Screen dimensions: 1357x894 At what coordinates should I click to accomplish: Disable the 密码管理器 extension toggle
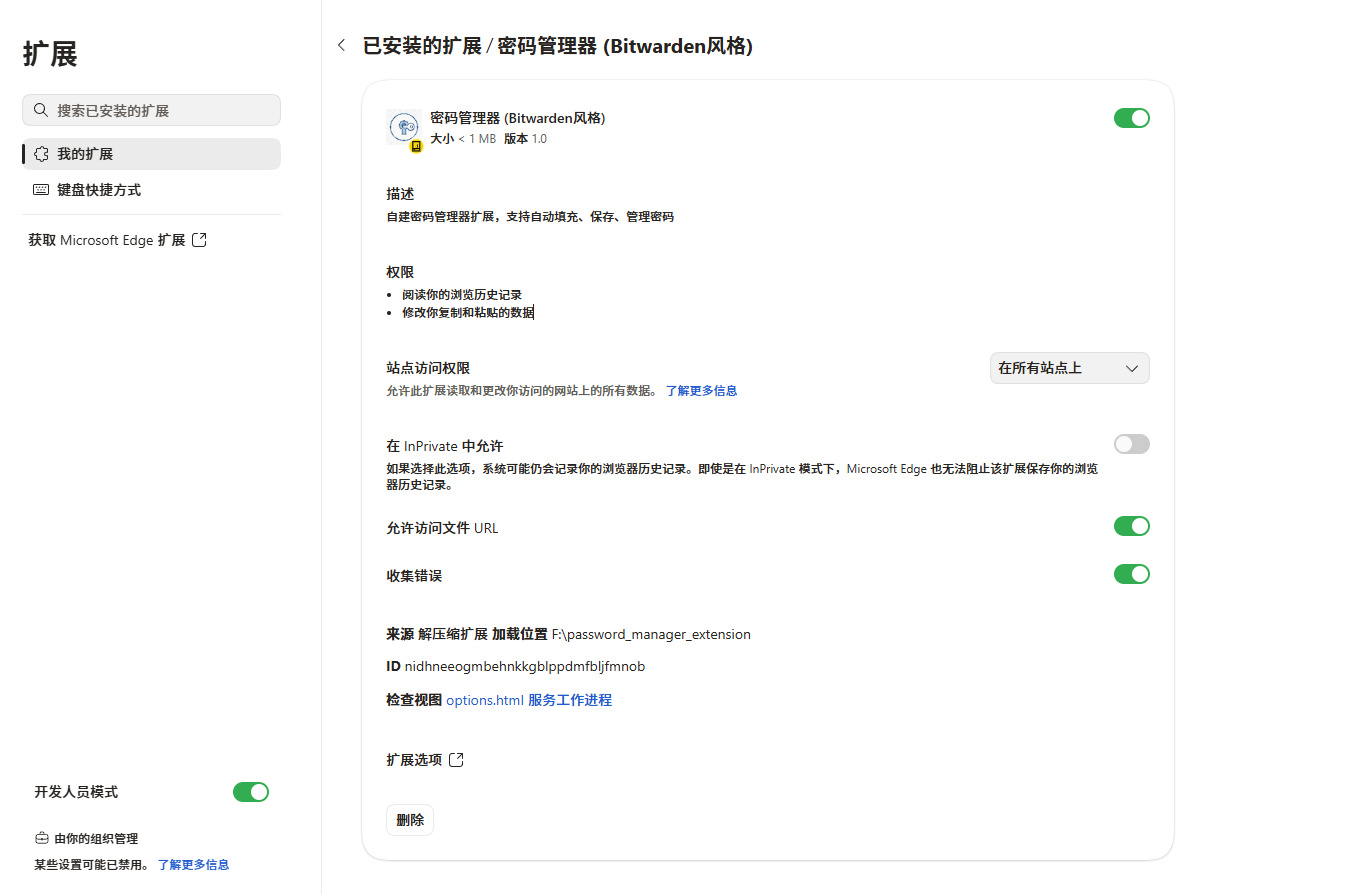1132,118
